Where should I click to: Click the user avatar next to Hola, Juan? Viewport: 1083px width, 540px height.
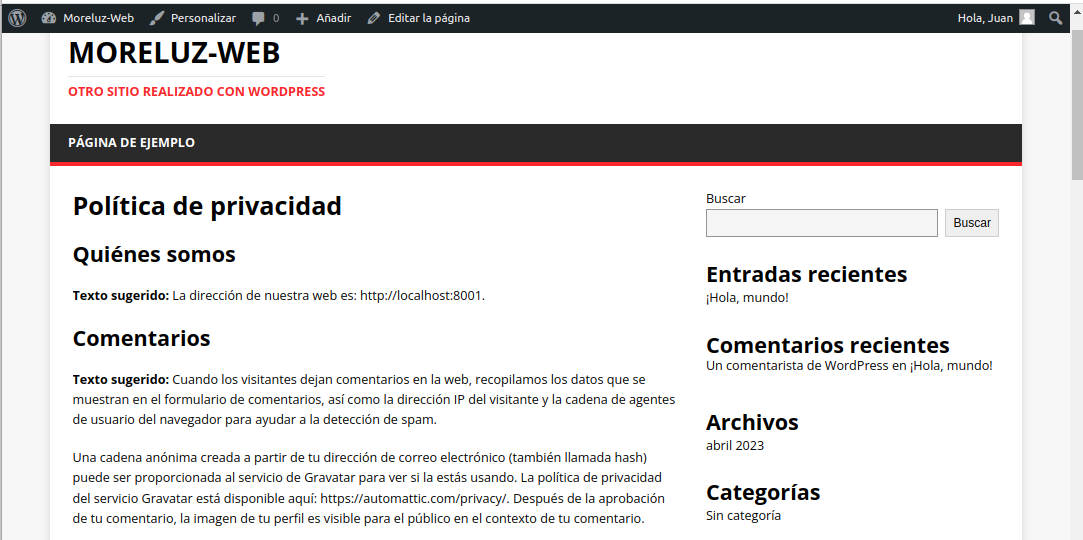point(1027,18)
